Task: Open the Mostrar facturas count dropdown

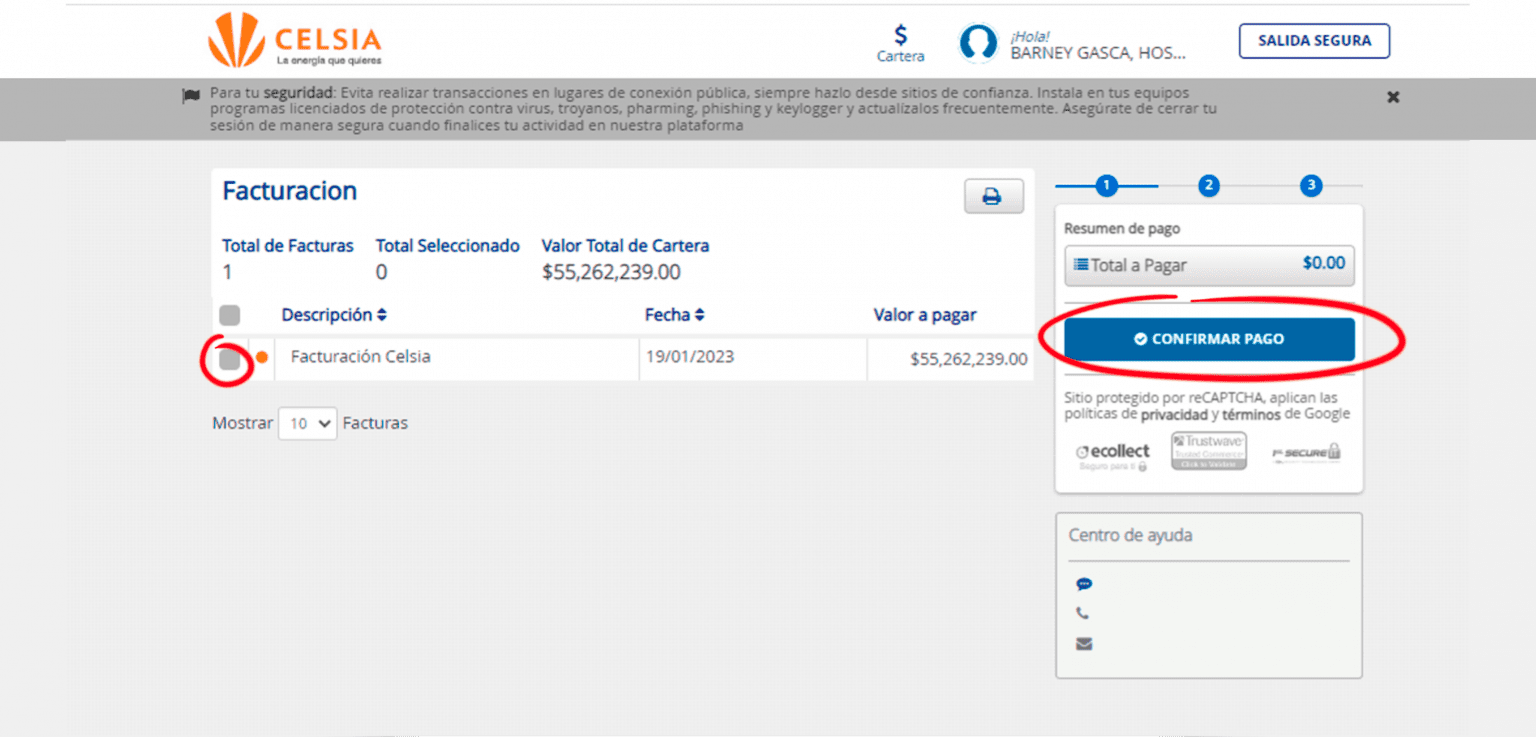Action: coord(307,424)
